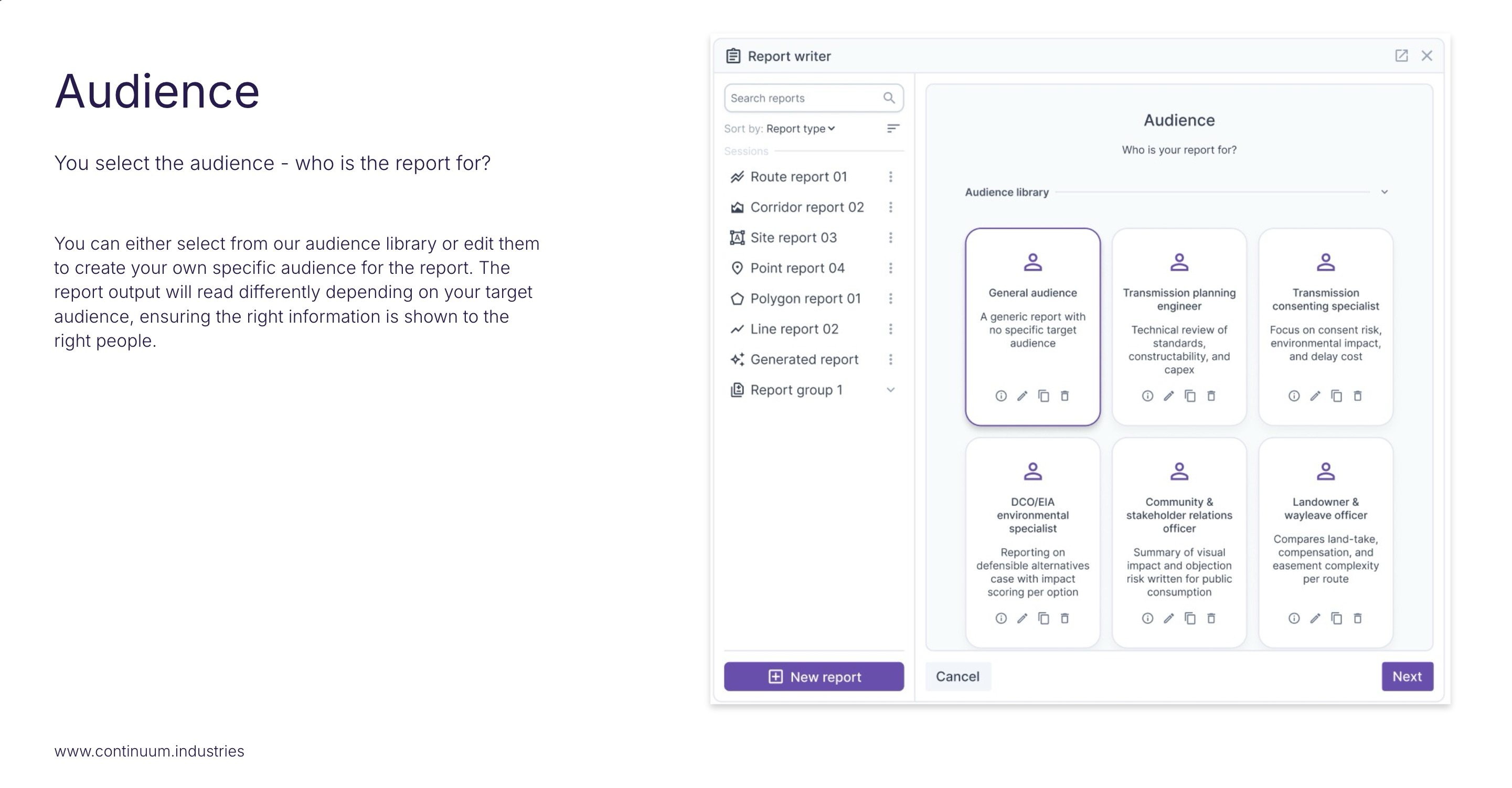The image size is (1512, 788).
Task: Toggle sort order icon beside Report type
Action: 893,129
